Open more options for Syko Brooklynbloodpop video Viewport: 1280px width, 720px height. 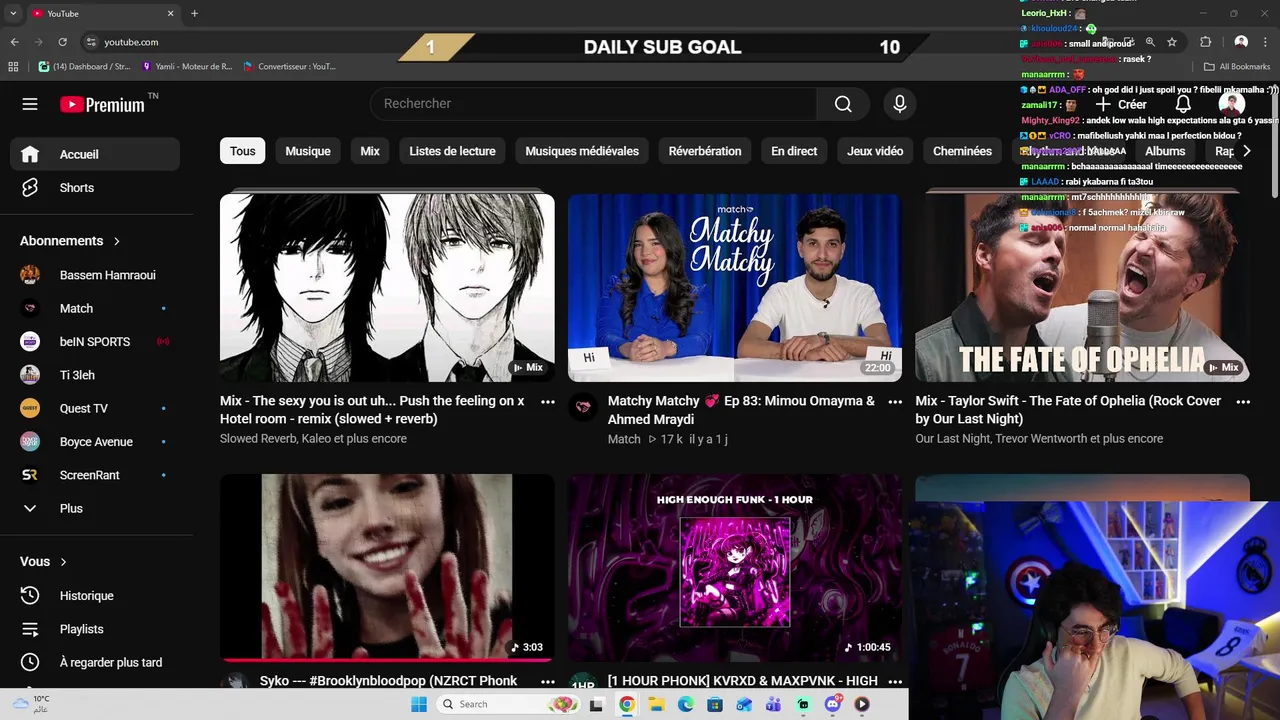point(548,681)
